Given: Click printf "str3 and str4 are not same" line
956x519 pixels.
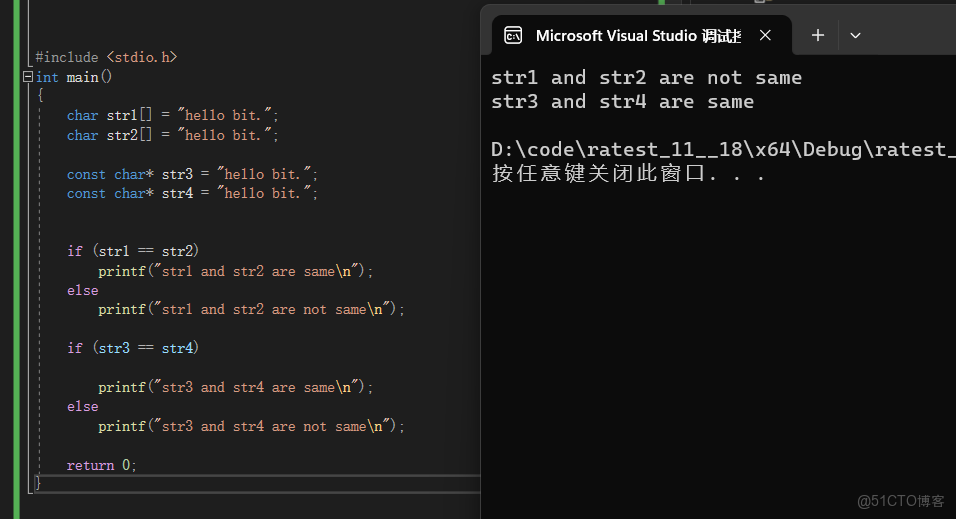Looking at the screenshot, I should tap(251, 426).
